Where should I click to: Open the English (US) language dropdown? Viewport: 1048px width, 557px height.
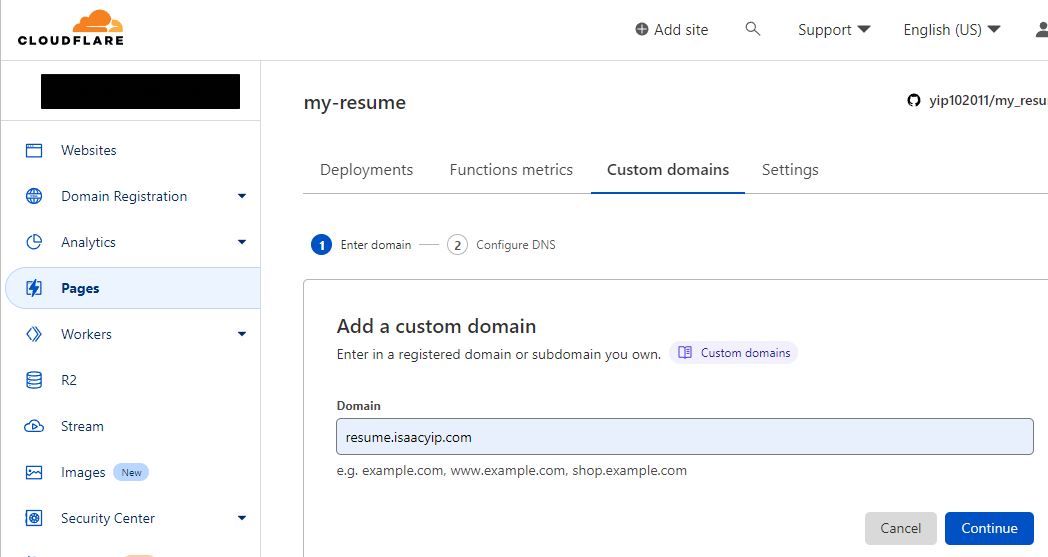coord(951,30)
